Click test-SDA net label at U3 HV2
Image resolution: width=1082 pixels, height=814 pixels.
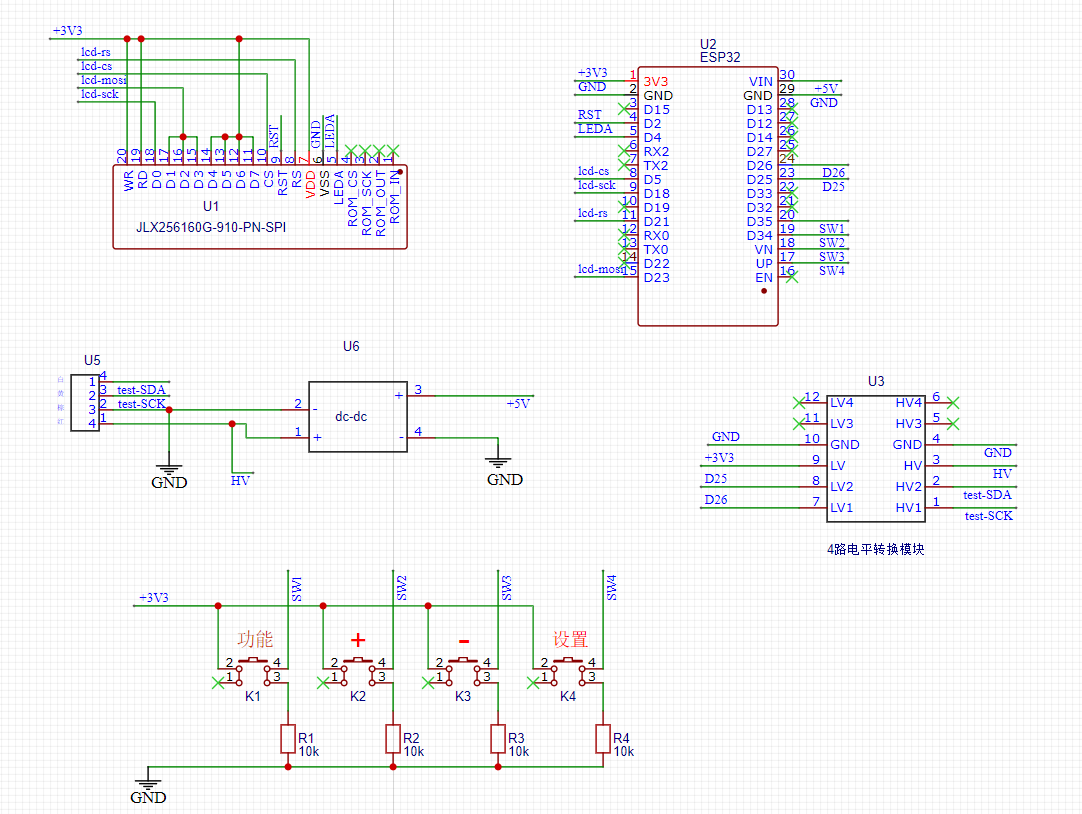(987, 495)
